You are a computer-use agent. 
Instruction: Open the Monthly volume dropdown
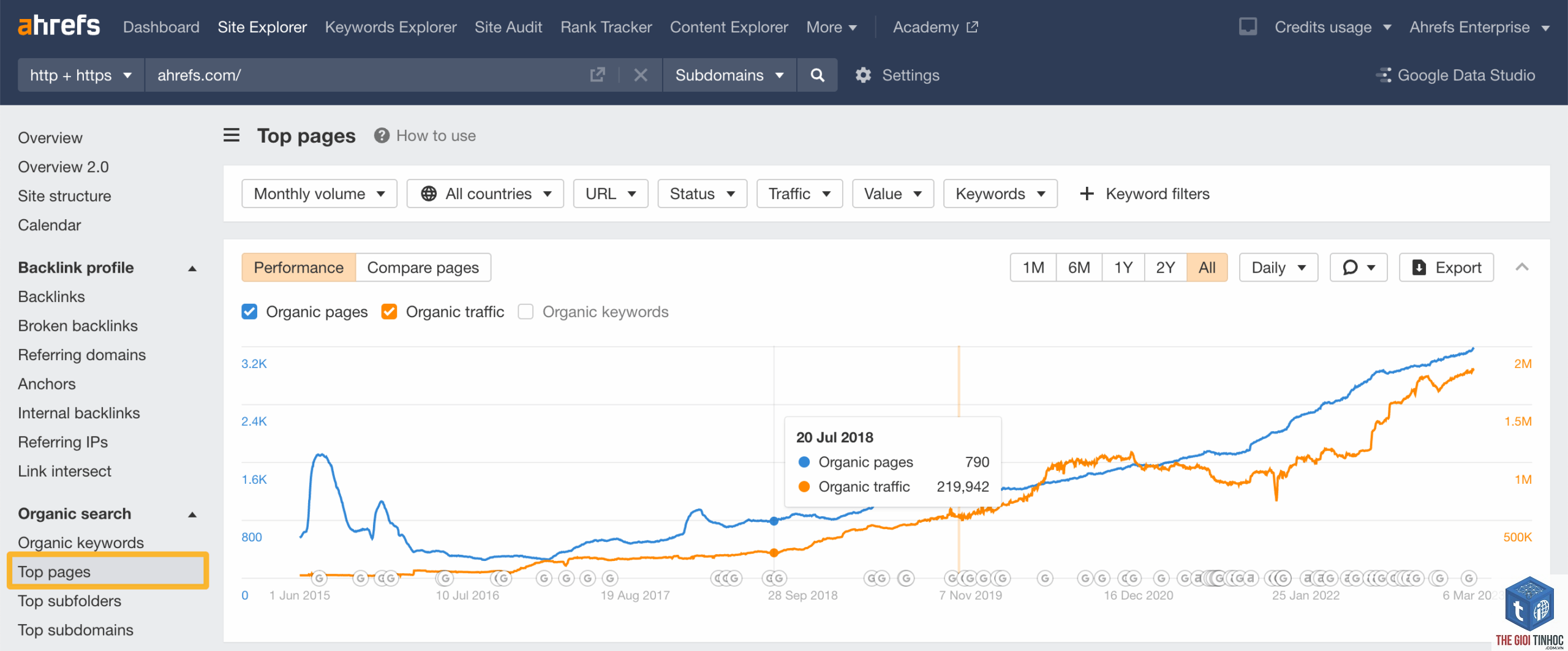319,194
